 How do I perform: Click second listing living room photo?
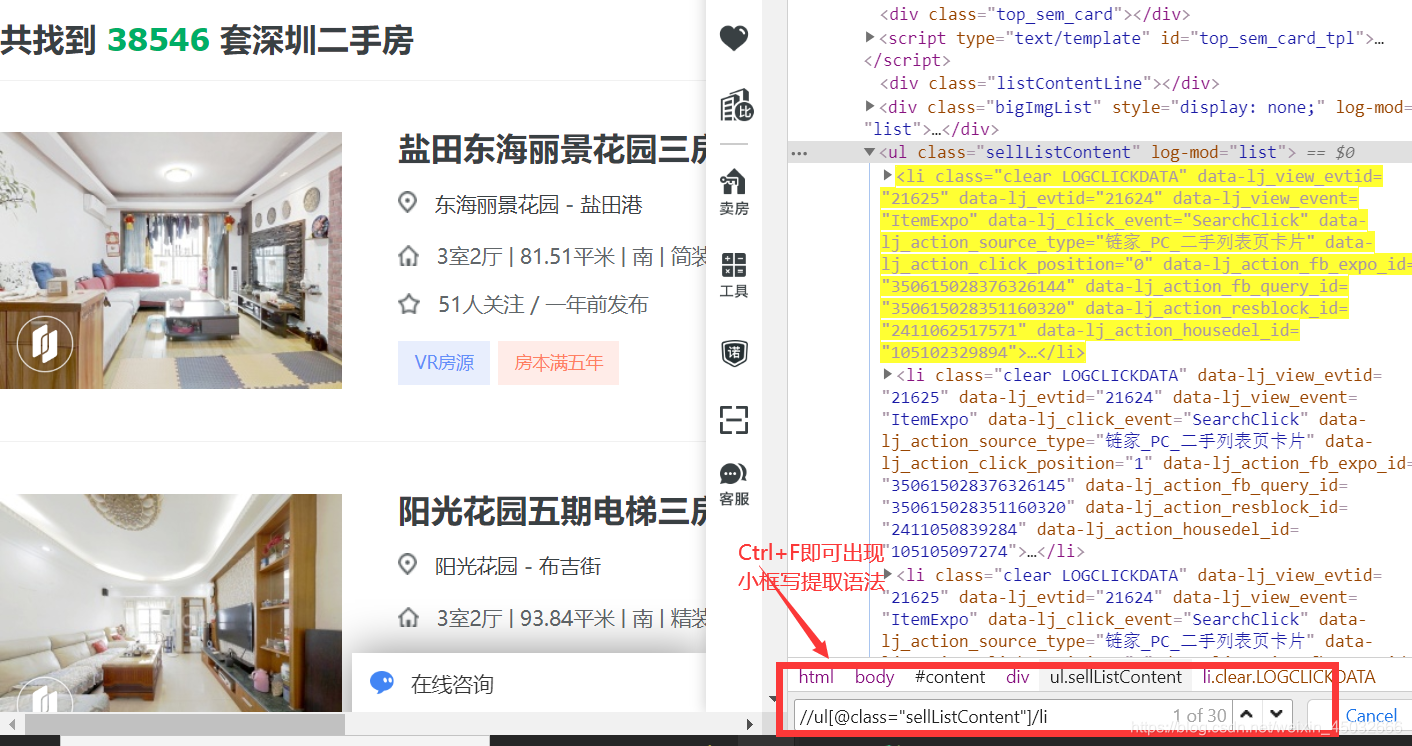pos(171,603)
